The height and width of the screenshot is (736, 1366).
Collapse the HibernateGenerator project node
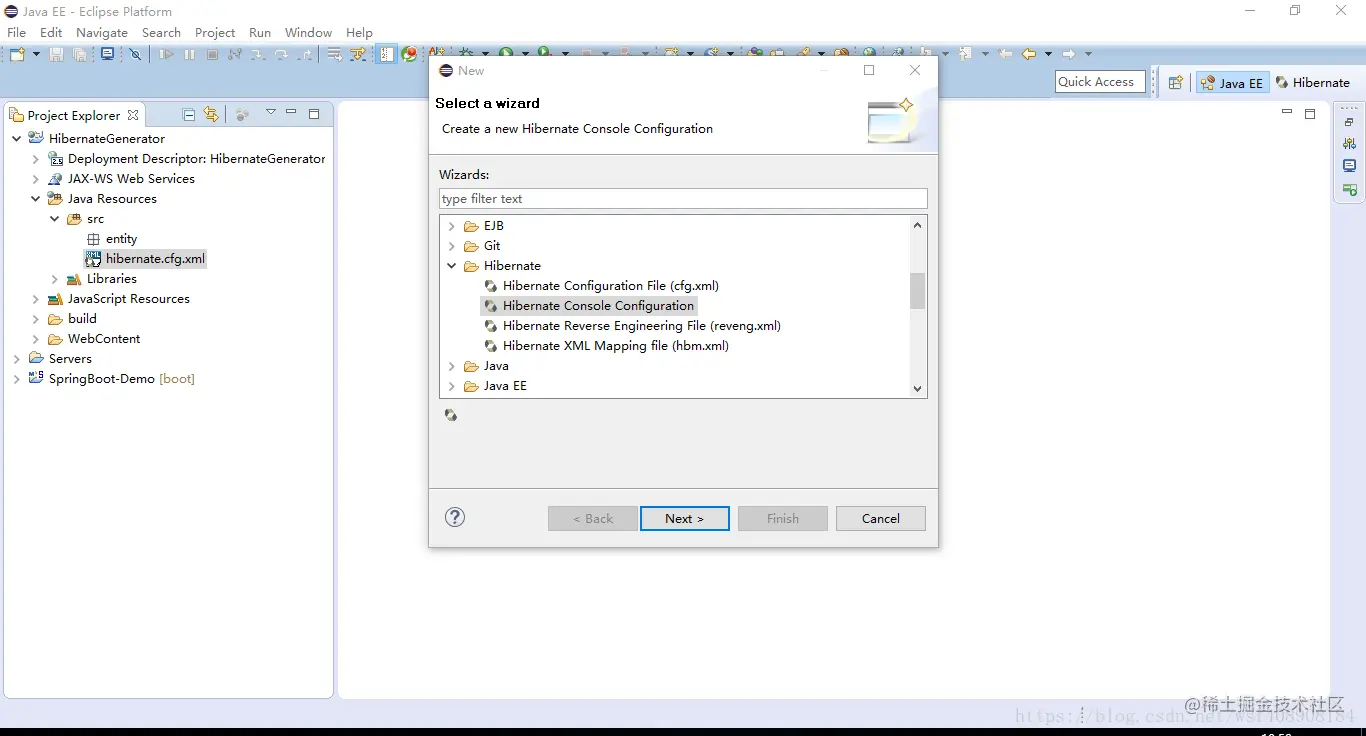[17, 139]
